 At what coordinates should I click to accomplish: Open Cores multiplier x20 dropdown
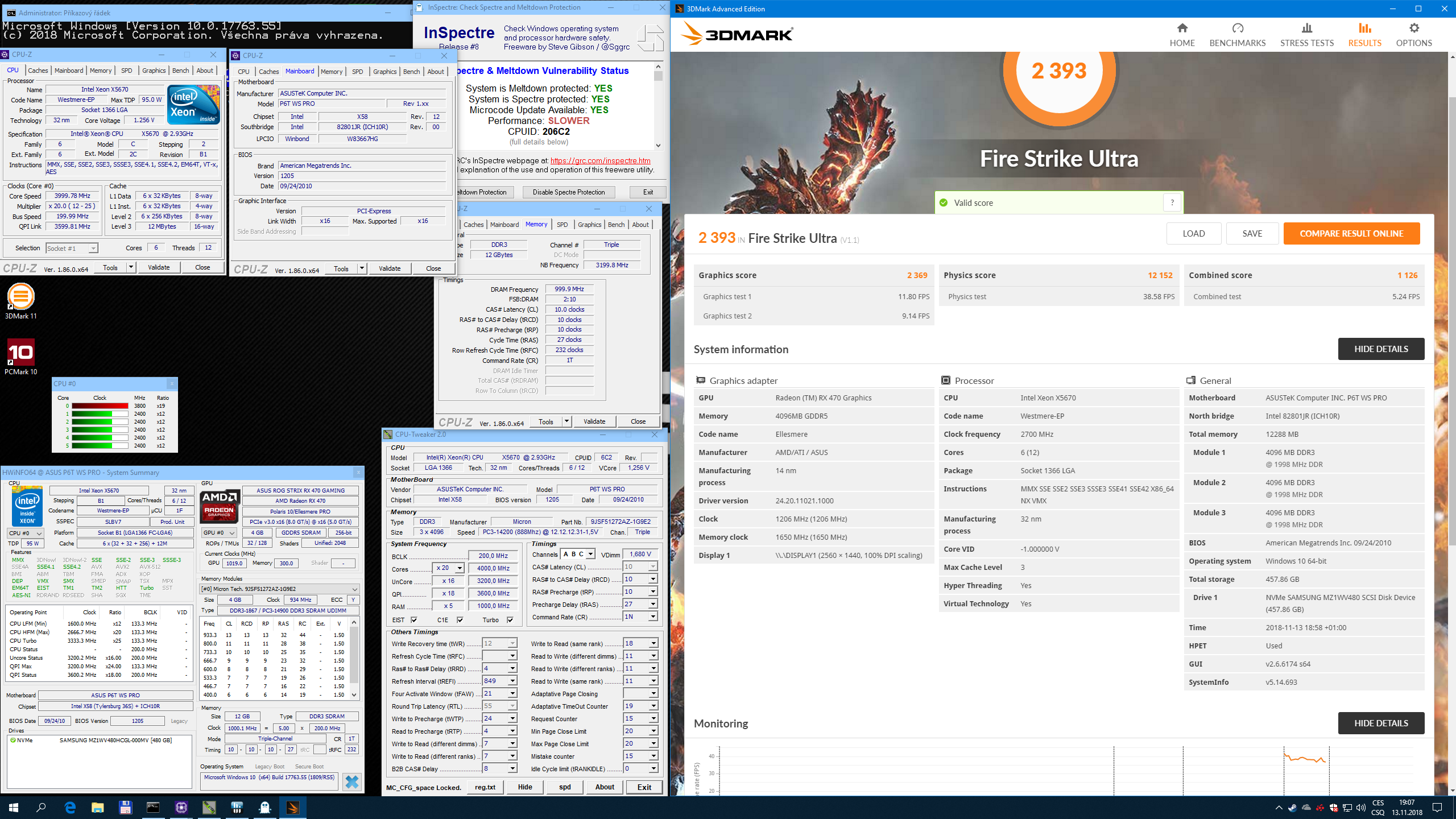click(x=460, y=568)
